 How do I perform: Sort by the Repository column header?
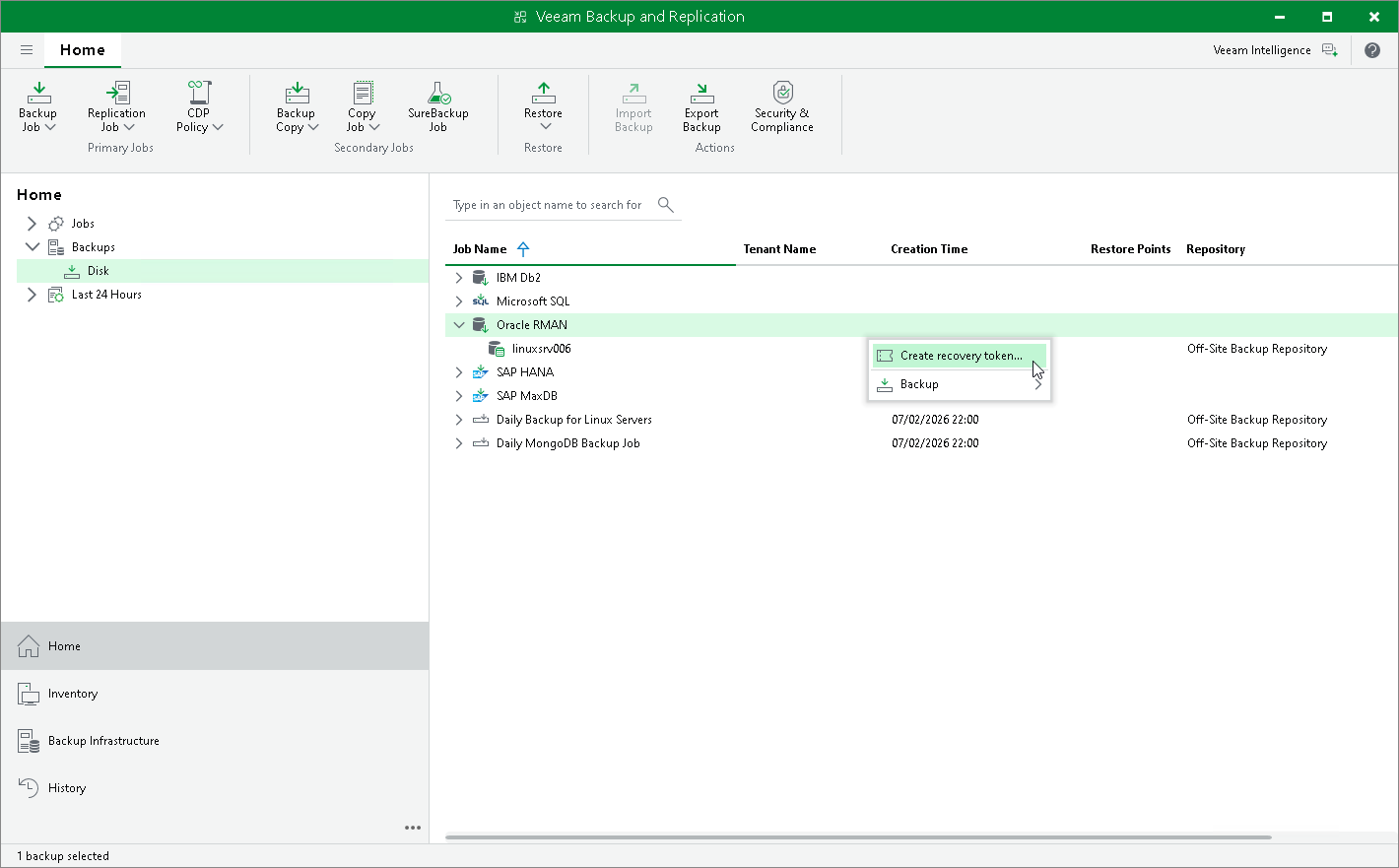[x=1216, y=249]
